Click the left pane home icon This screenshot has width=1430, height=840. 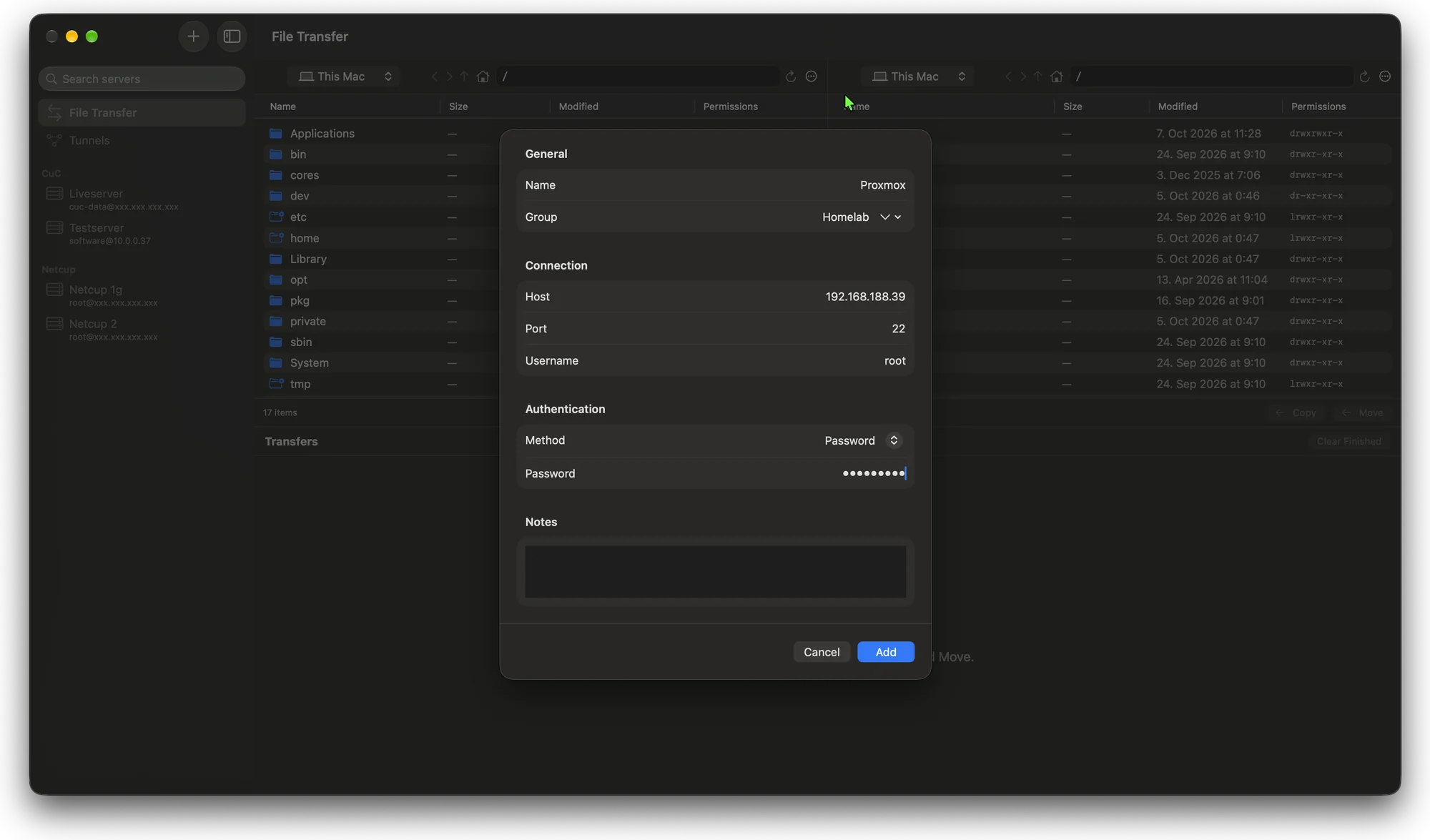coord(483,76)
